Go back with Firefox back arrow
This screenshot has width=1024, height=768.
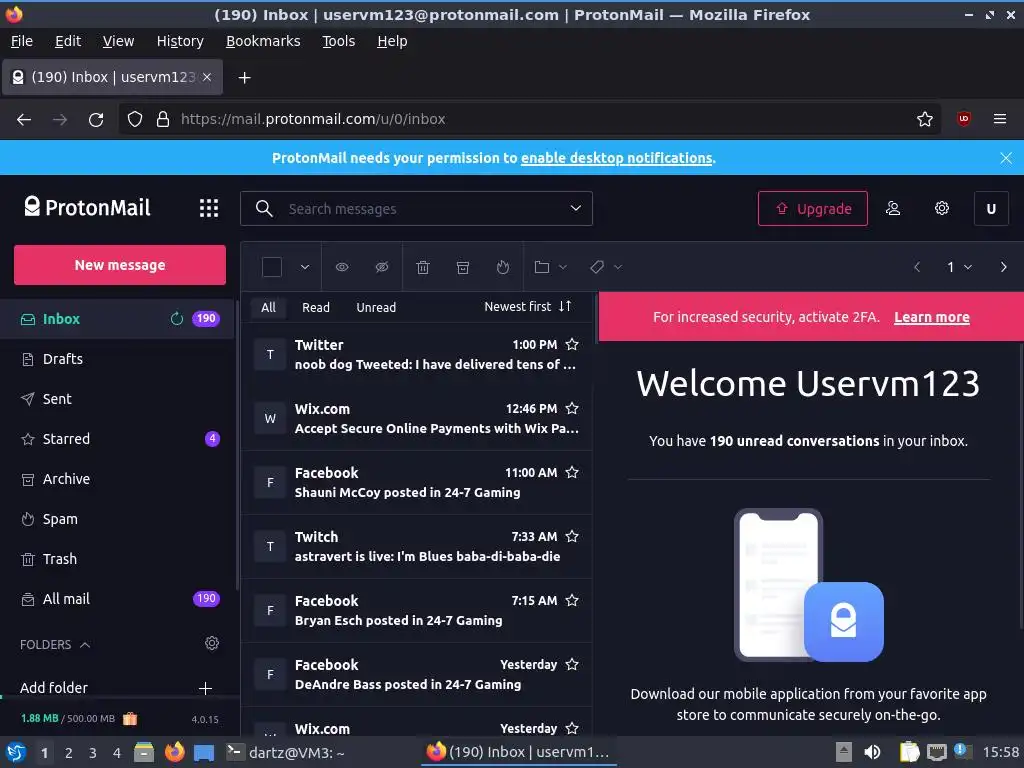24,120
